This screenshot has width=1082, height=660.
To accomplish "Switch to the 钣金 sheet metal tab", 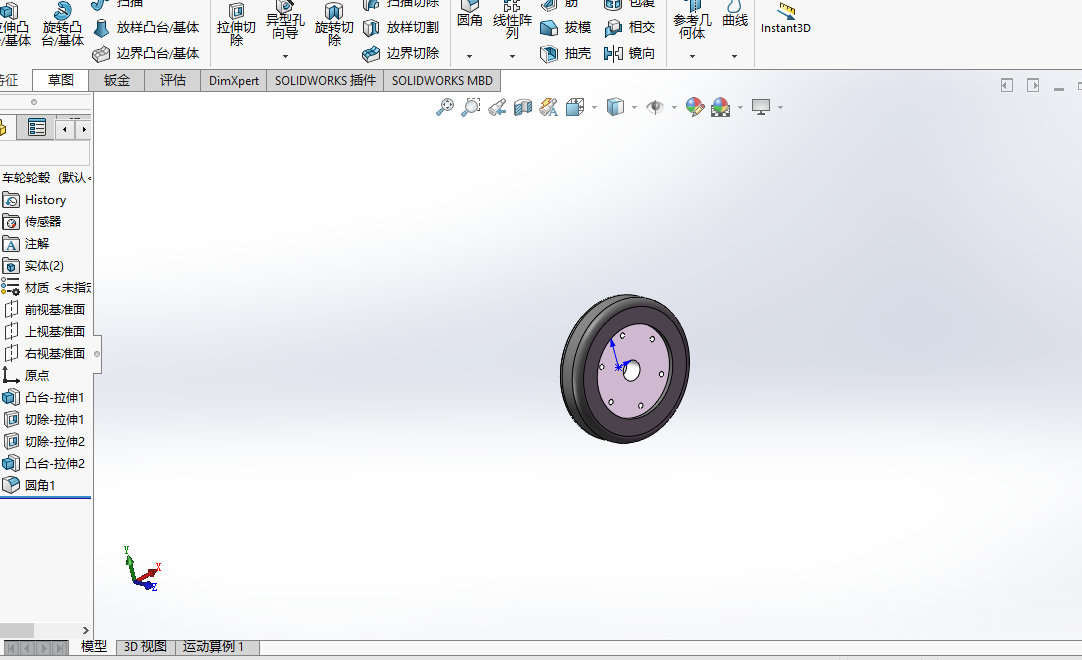I will pos(117,80).
